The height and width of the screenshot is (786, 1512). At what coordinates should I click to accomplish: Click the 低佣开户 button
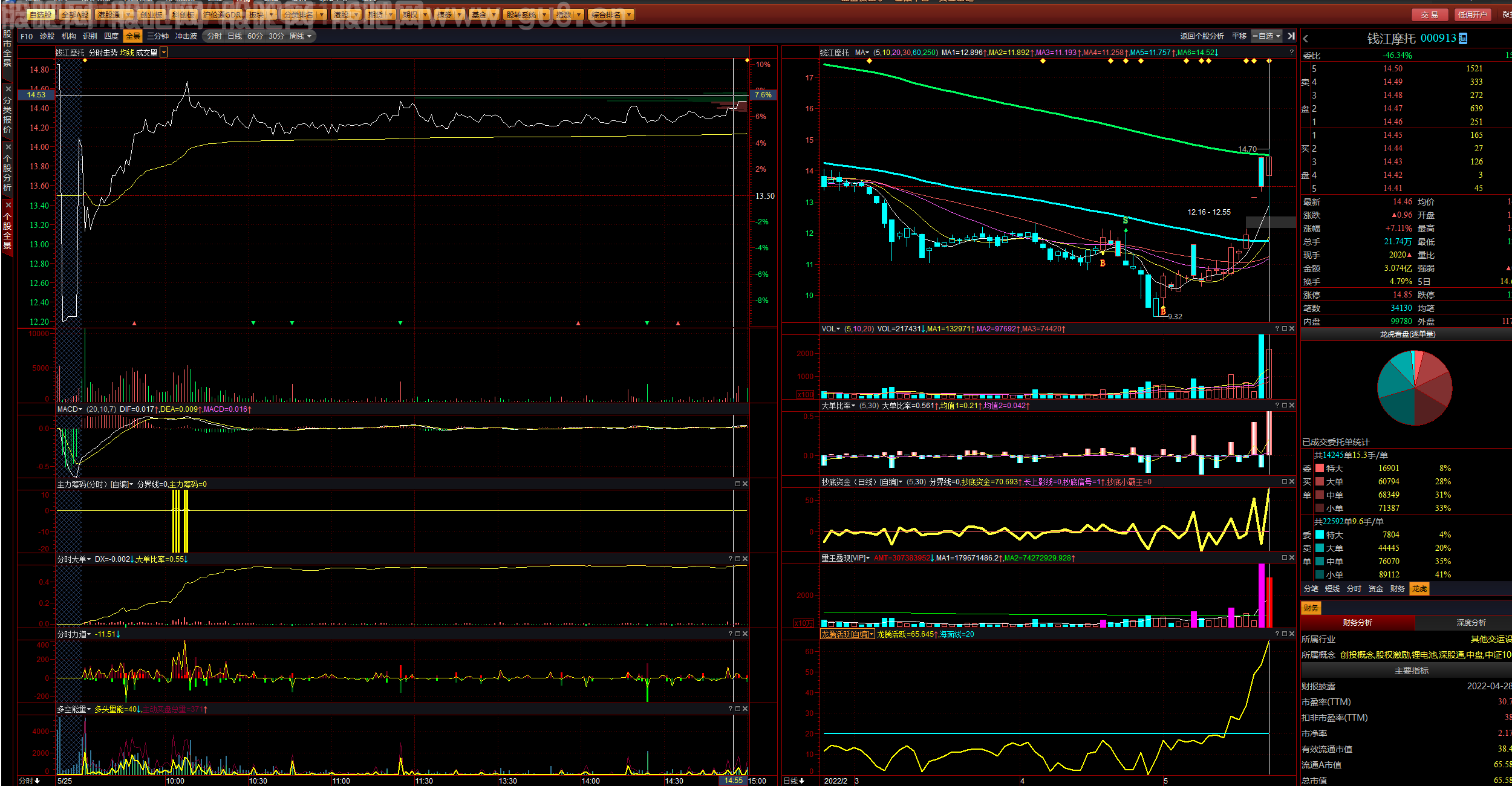pyautogui.click(x=1471, y=15)
